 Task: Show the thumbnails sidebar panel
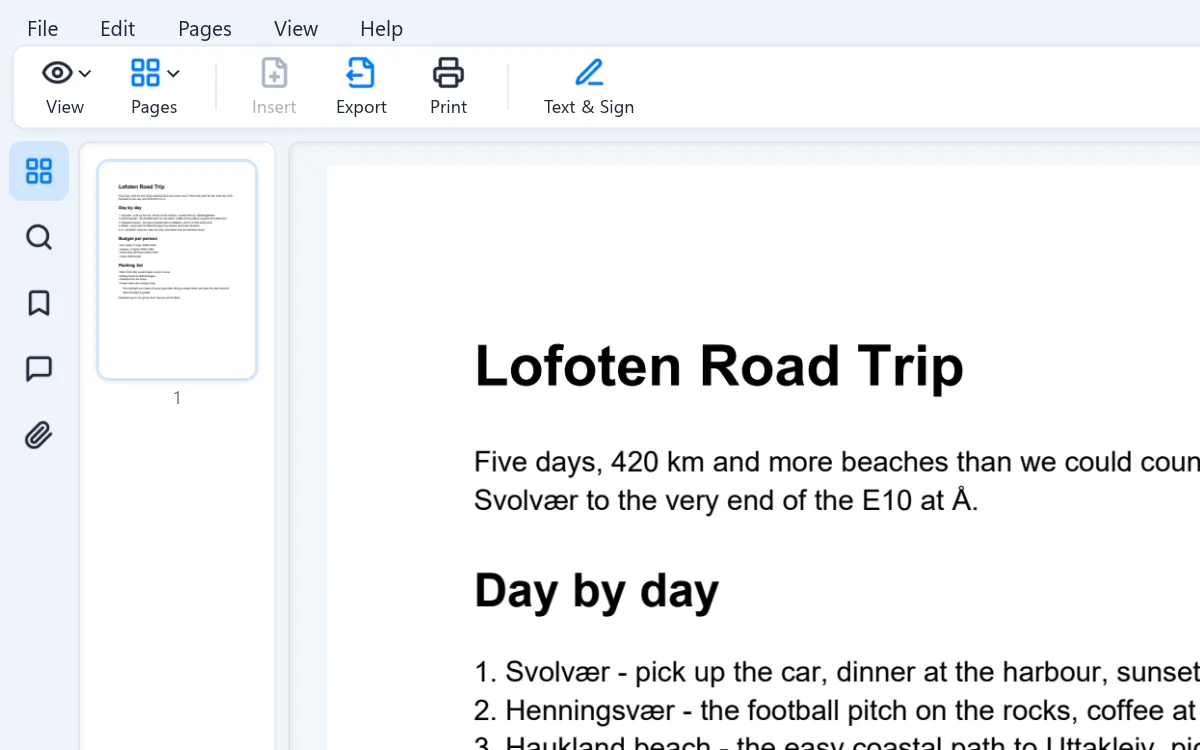[39, 171]
